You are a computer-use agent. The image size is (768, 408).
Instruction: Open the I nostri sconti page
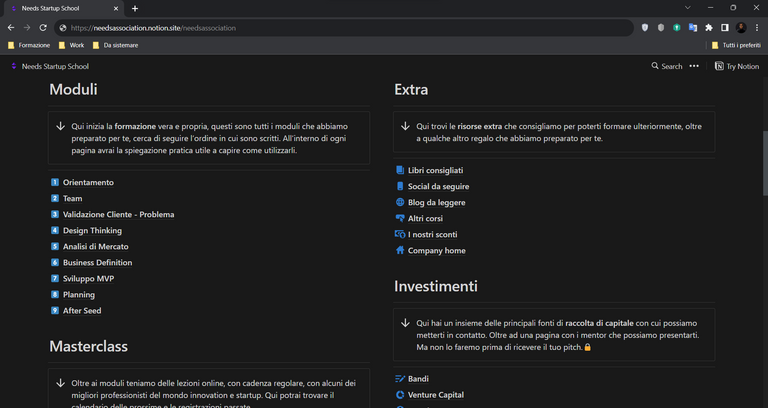point(432,235)
